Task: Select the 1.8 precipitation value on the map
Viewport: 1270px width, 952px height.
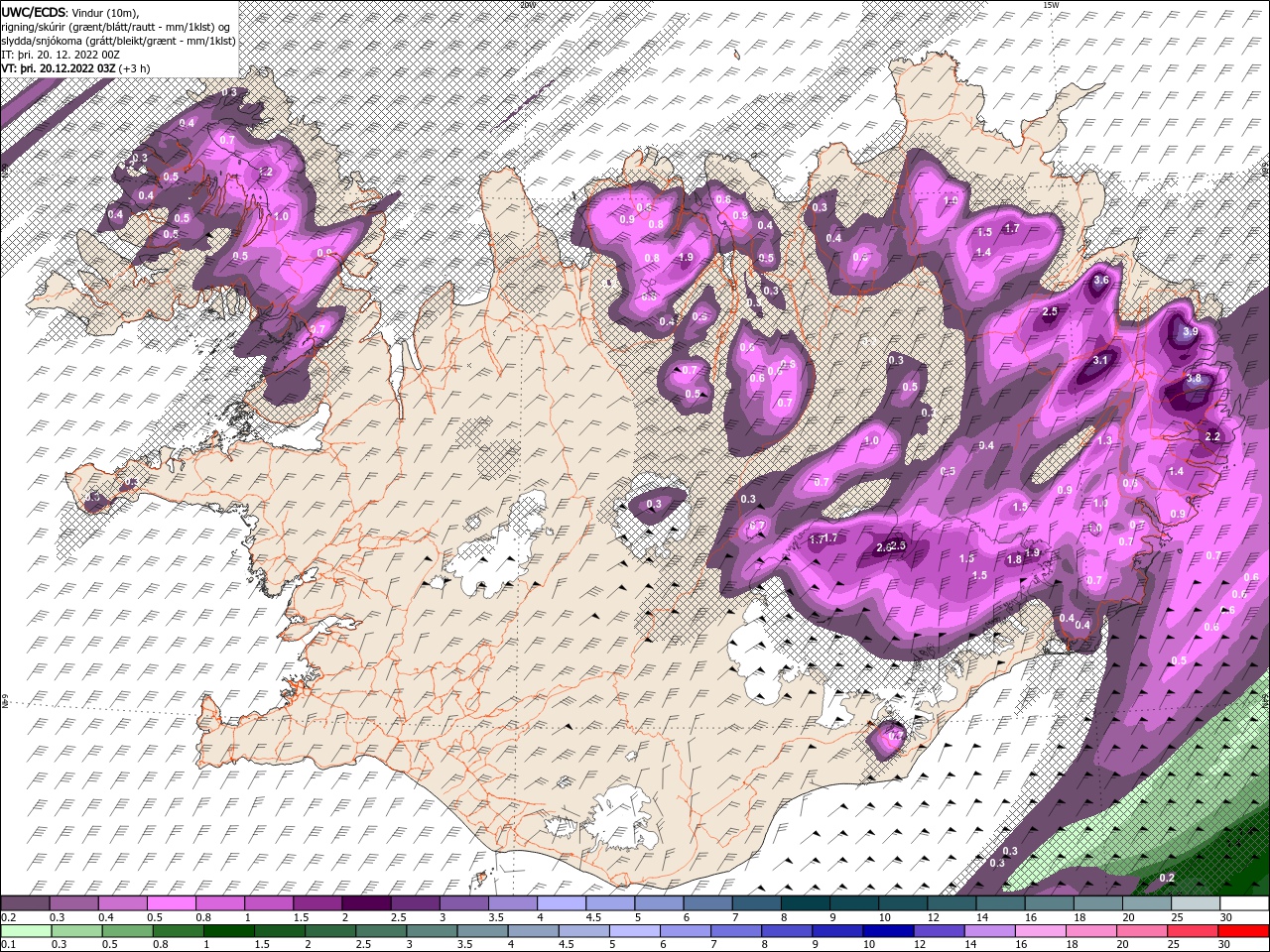Action: (1014, 560)
